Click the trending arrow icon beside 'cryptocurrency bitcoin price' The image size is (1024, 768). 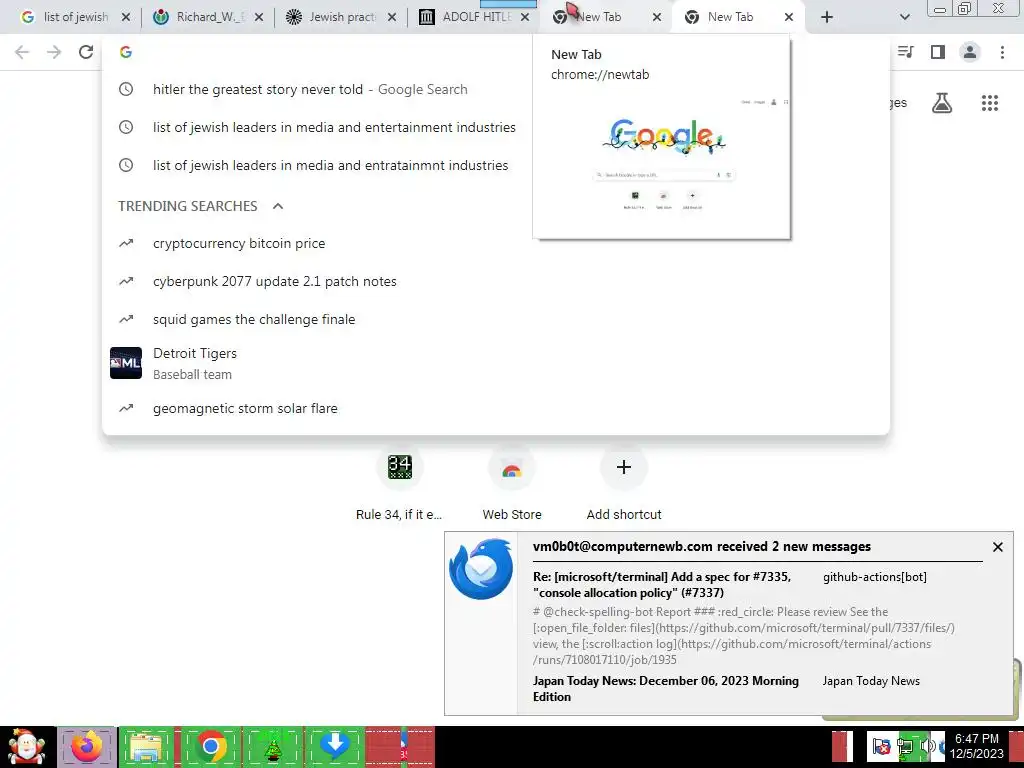point(126,244)
